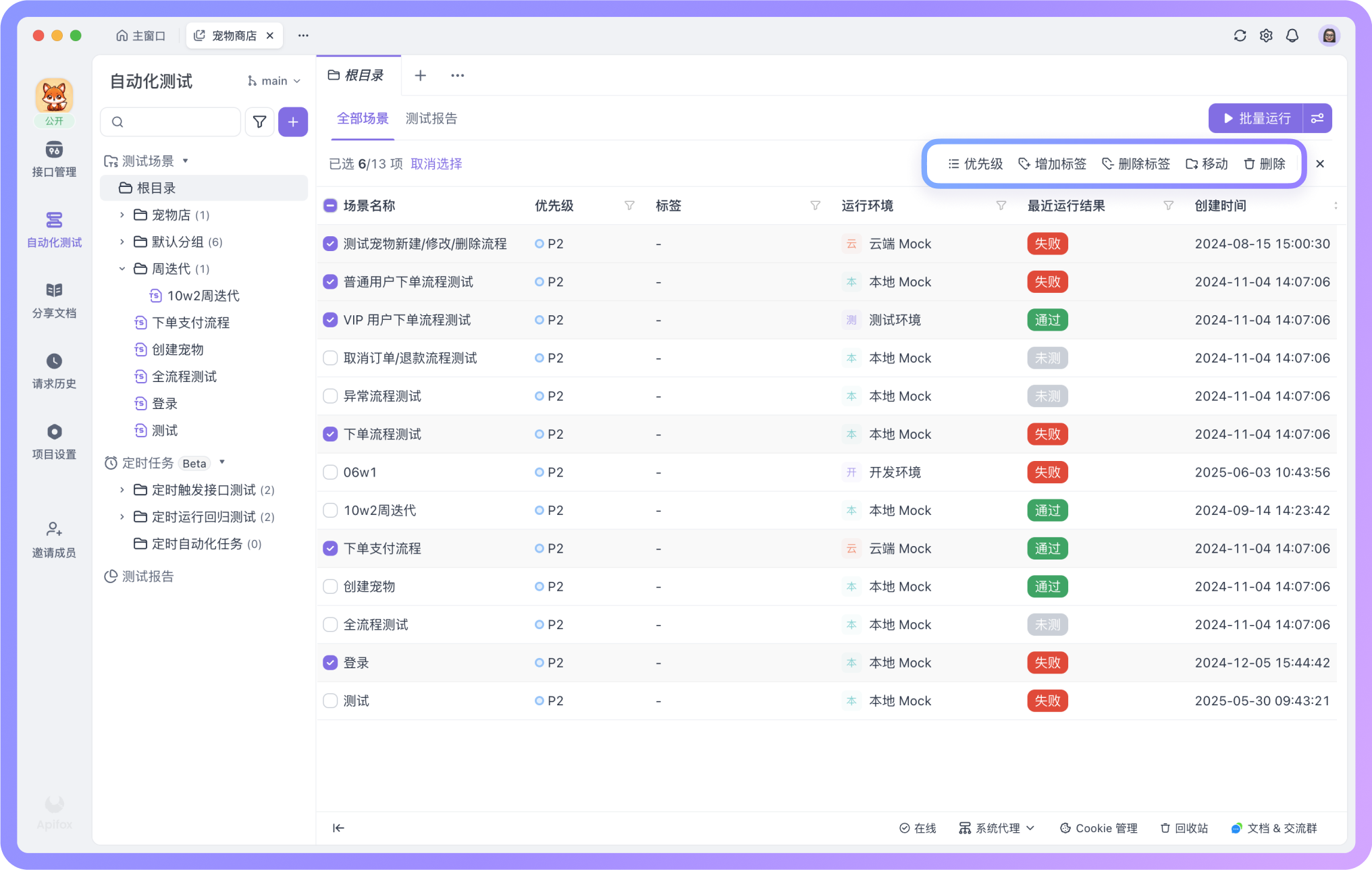Click the 批量运行 button
Screen dimensions: 1372x870
pos(1256,119)
